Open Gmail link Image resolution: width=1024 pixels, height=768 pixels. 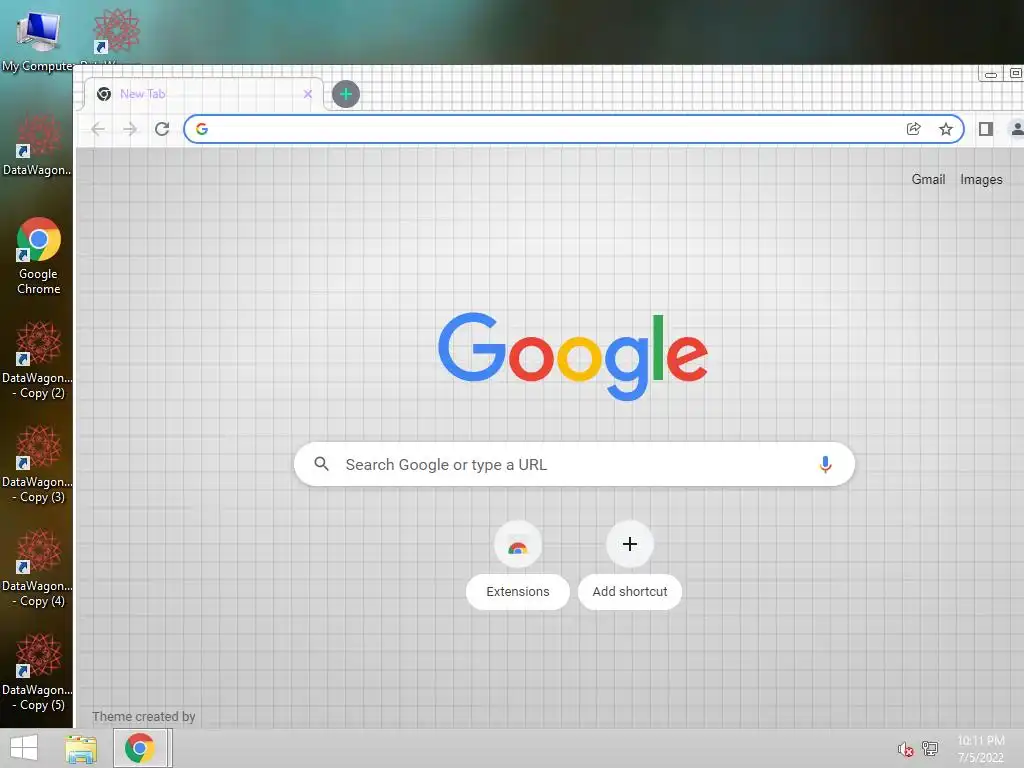click(928, 179)
